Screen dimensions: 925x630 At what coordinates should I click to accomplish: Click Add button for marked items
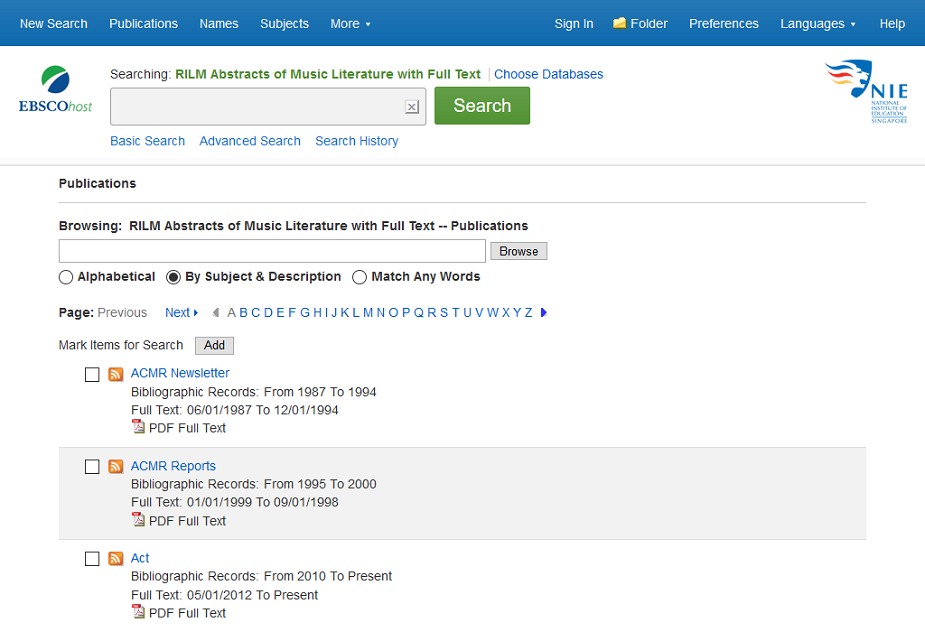point(214,346)
